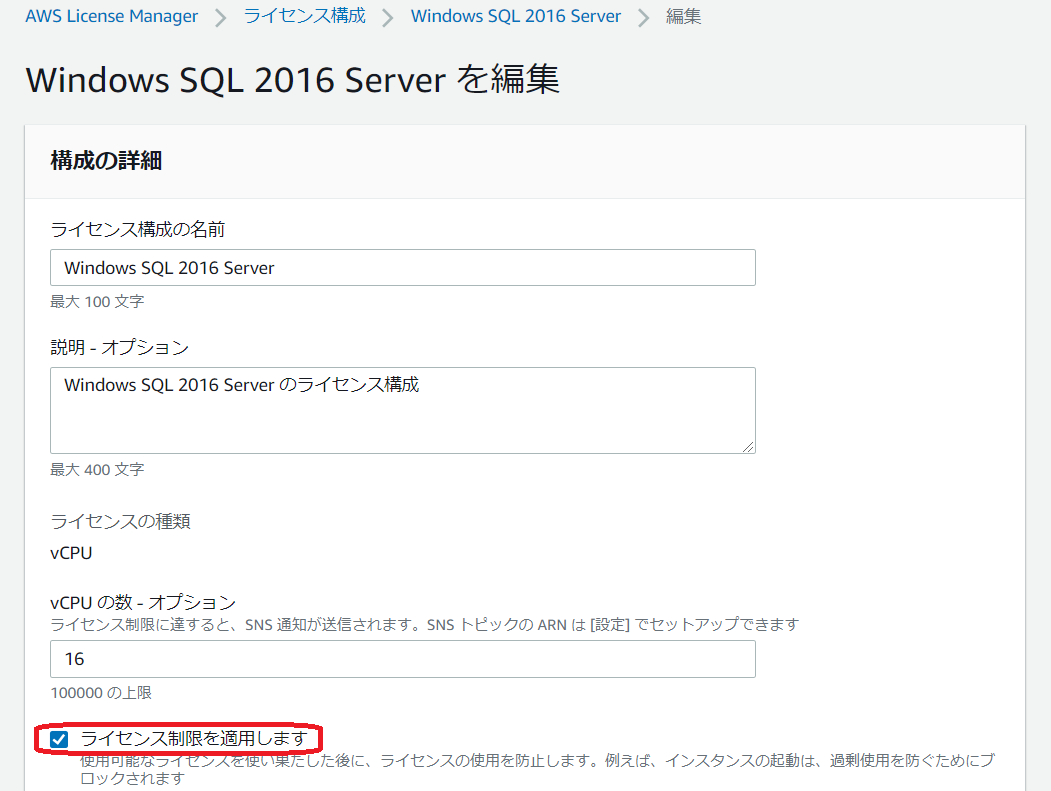Go to ライセンス構成 breadcrumb link

click(304, 16)
